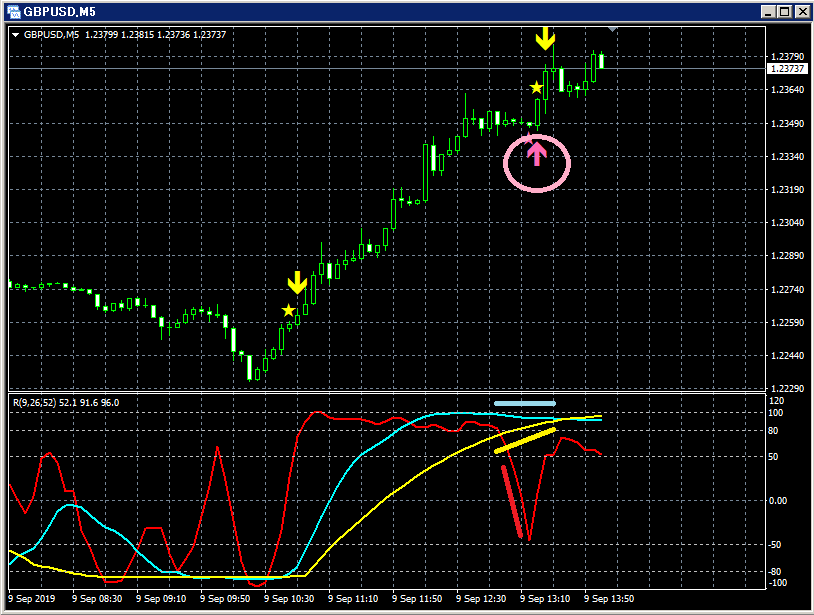The image size is (814, 615).
Task: Click the 9 Sep 13:50 time label
Action: 608,598
